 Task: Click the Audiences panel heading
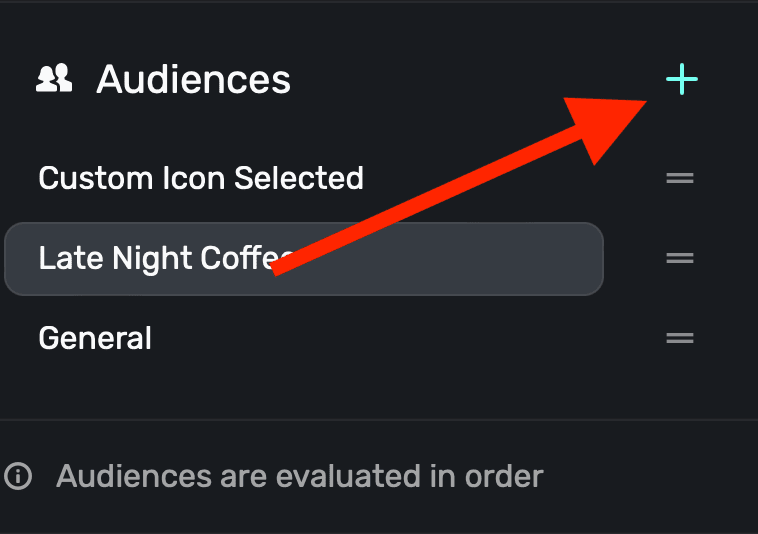coord(193,79)
